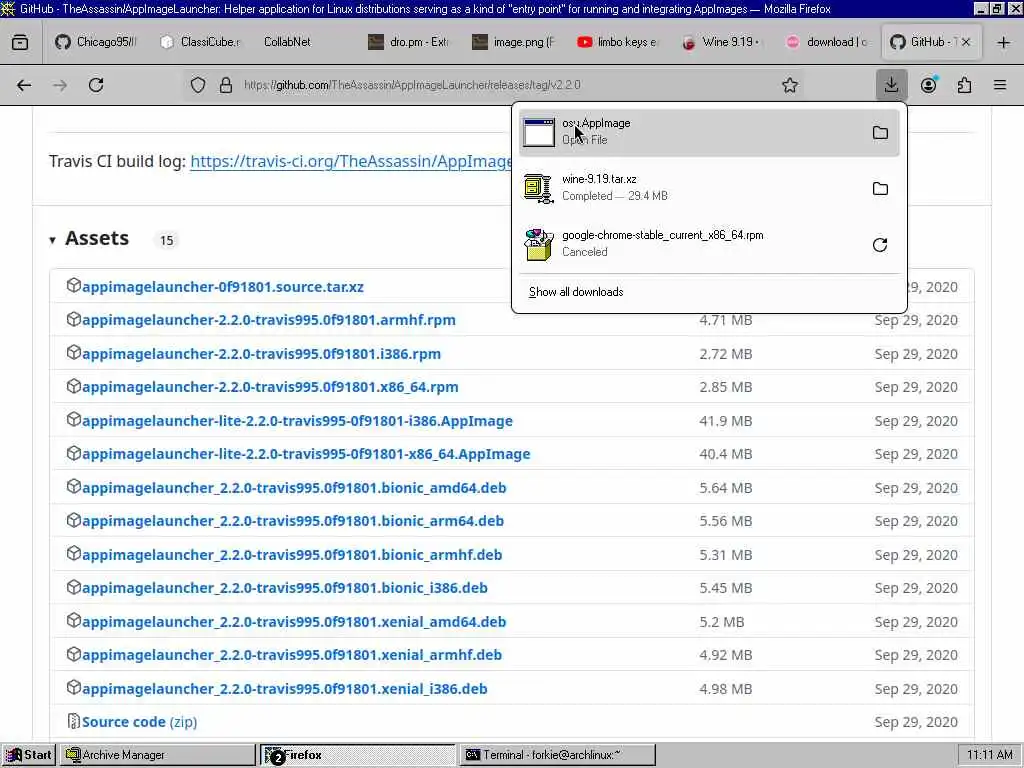Show wine-9.19.tar.xz in its folder

880,189
